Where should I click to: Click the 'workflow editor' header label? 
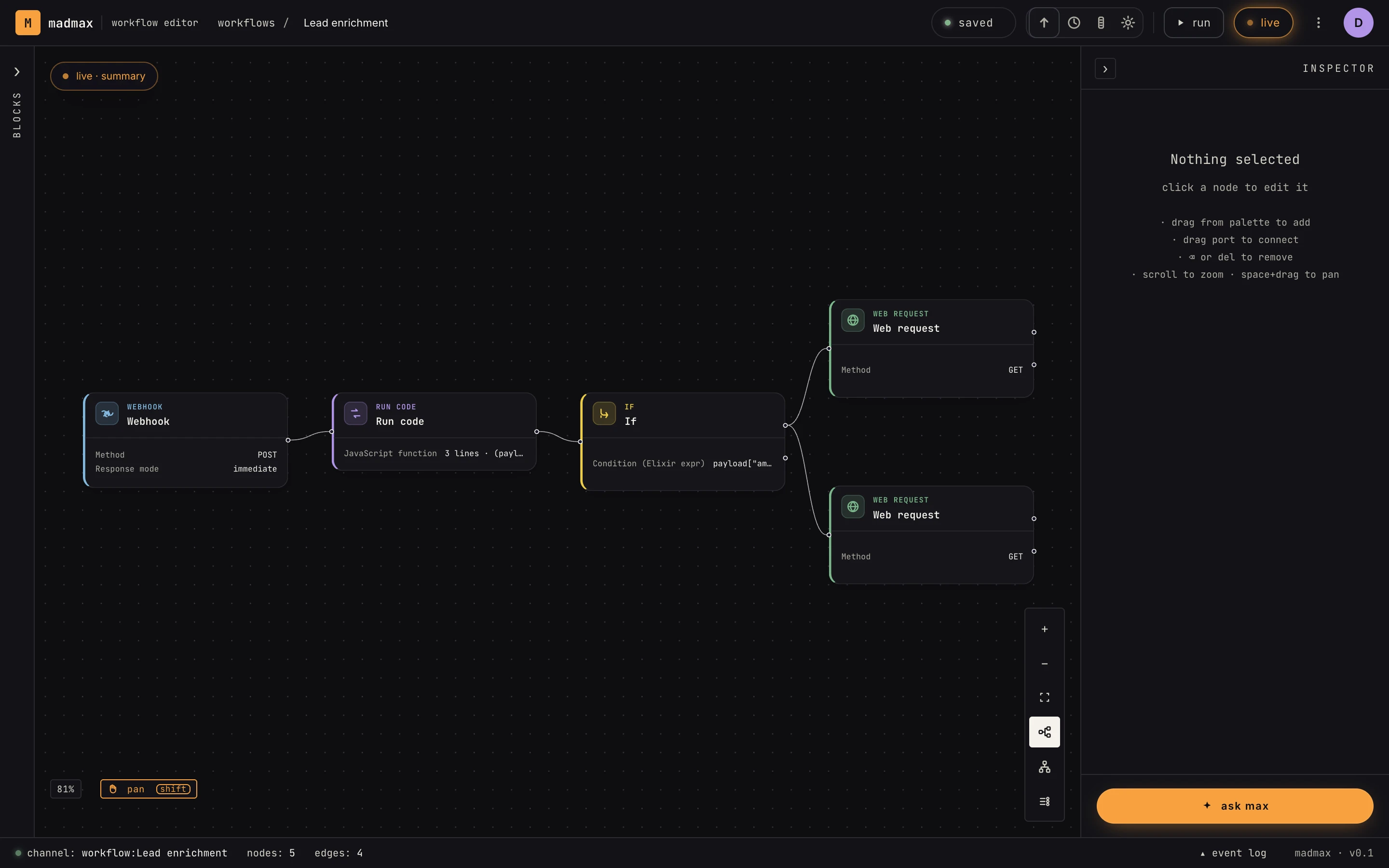click(154, 23)
